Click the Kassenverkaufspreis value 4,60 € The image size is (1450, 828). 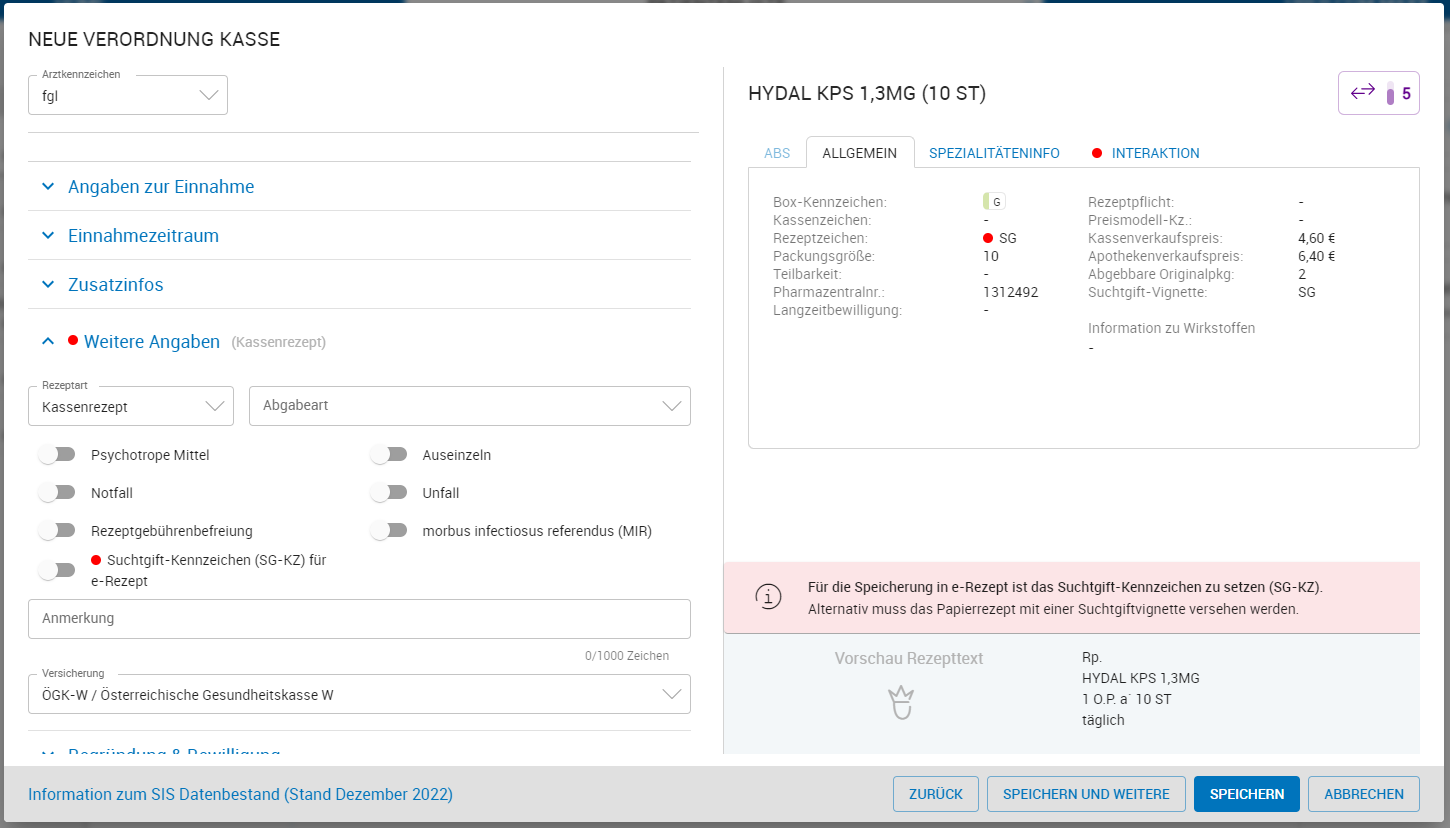point(1317,238)
